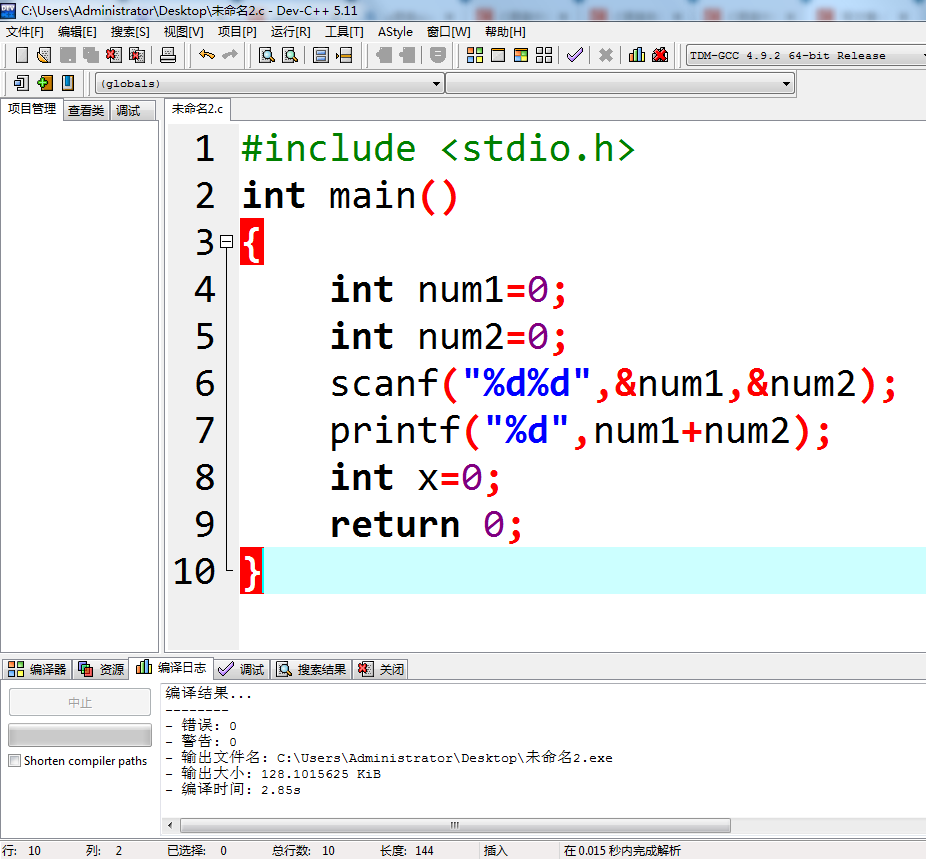Image resolution: width=926 pixels, height=859 pixels.
Task: Open the 视图[V] menu
Action: [184, 32]
